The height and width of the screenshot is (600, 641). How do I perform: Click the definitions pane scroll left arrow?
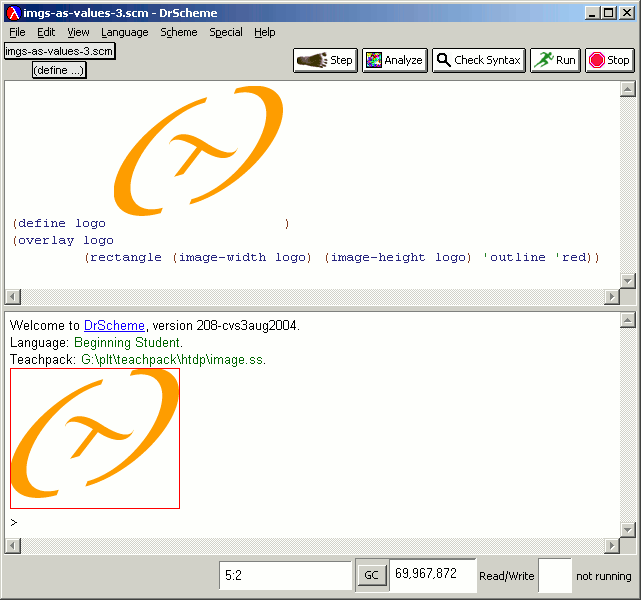tap(13, 296)
